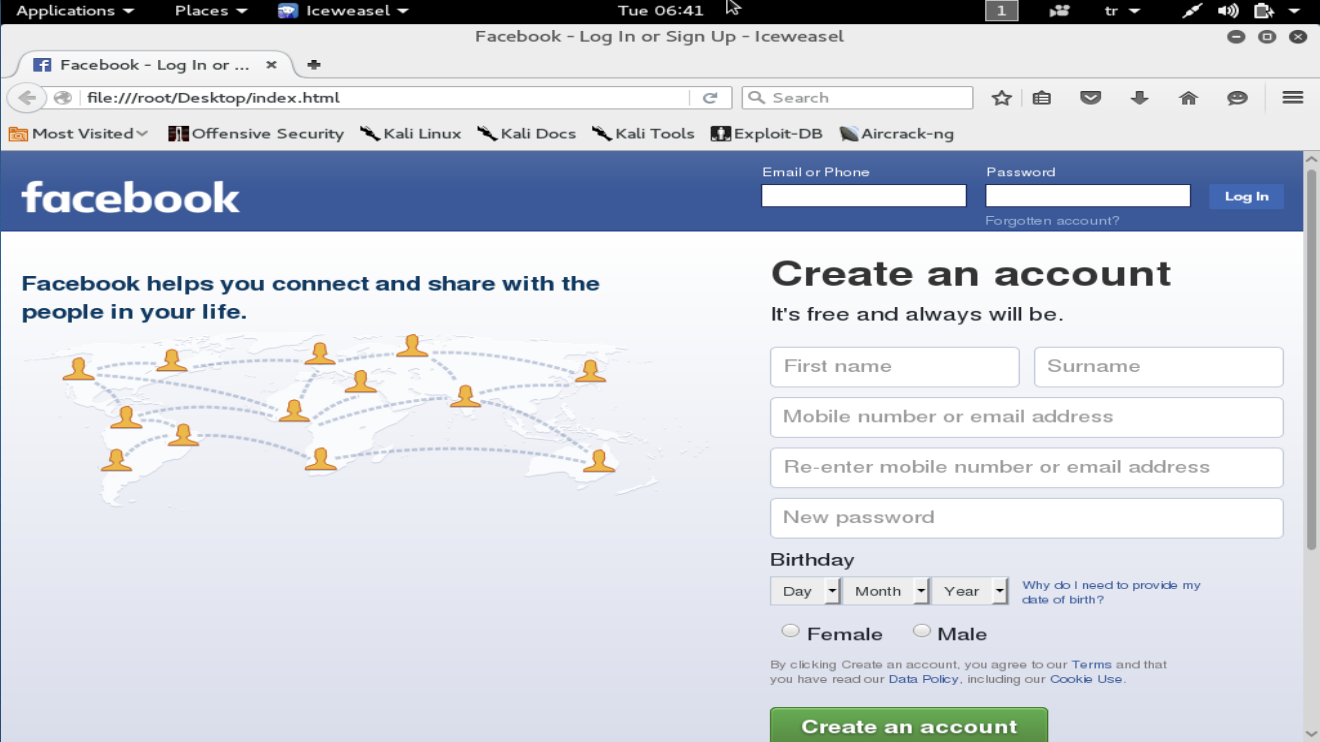The height and width of the screenshot is (742, 1320).
Task: Expand the Most Visited bookmarks folder
Action: [x=79, y=134]
